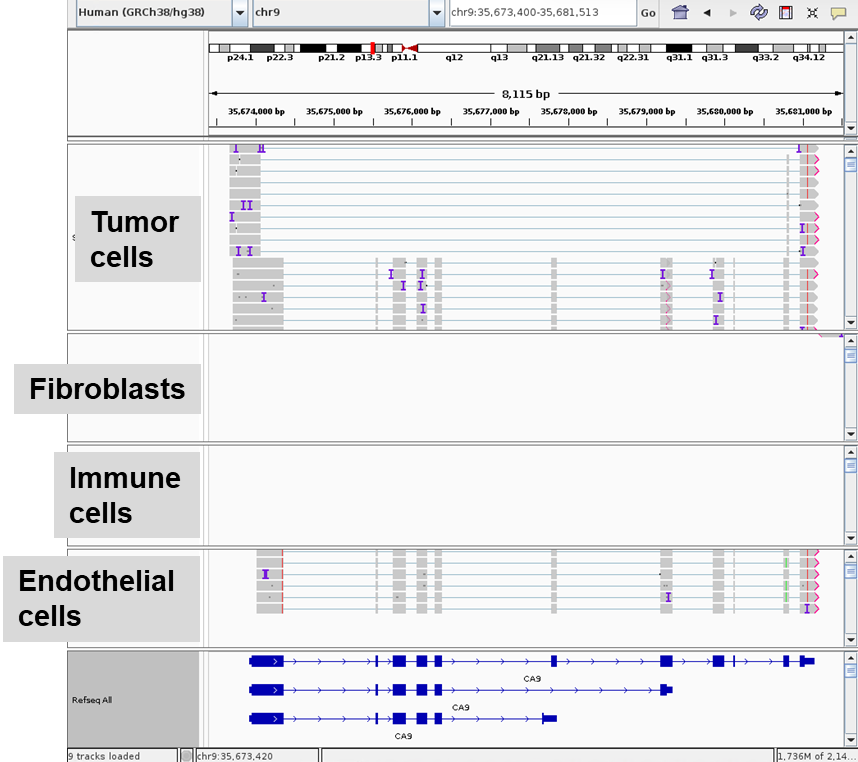This screenshot has width=858, height=762.
Task: Click the Home icon in the toolbar
Action: pyautogui.click(x=681, y=13)
